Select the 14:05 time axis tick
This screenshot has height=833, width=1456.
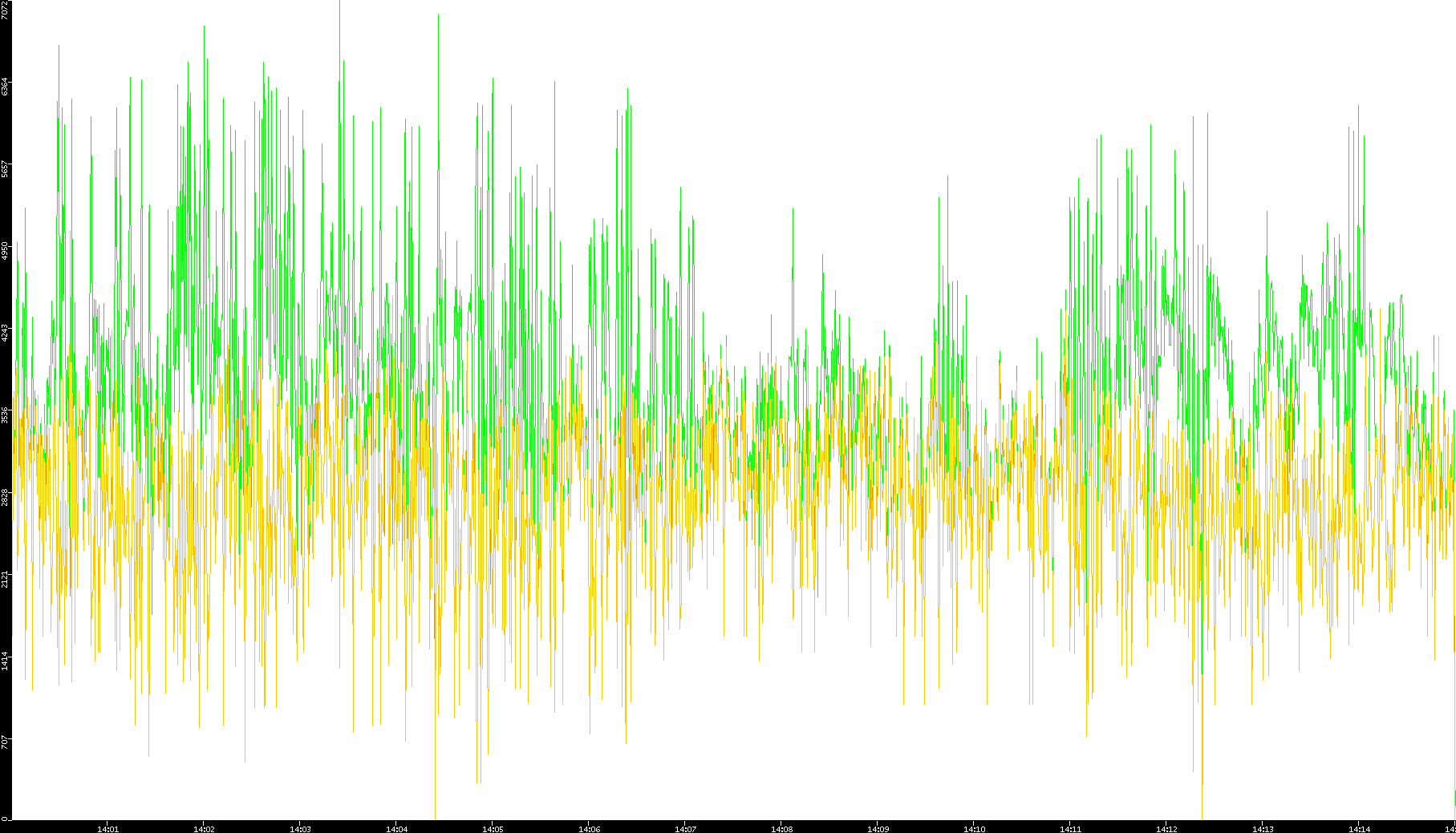[493, 829]
